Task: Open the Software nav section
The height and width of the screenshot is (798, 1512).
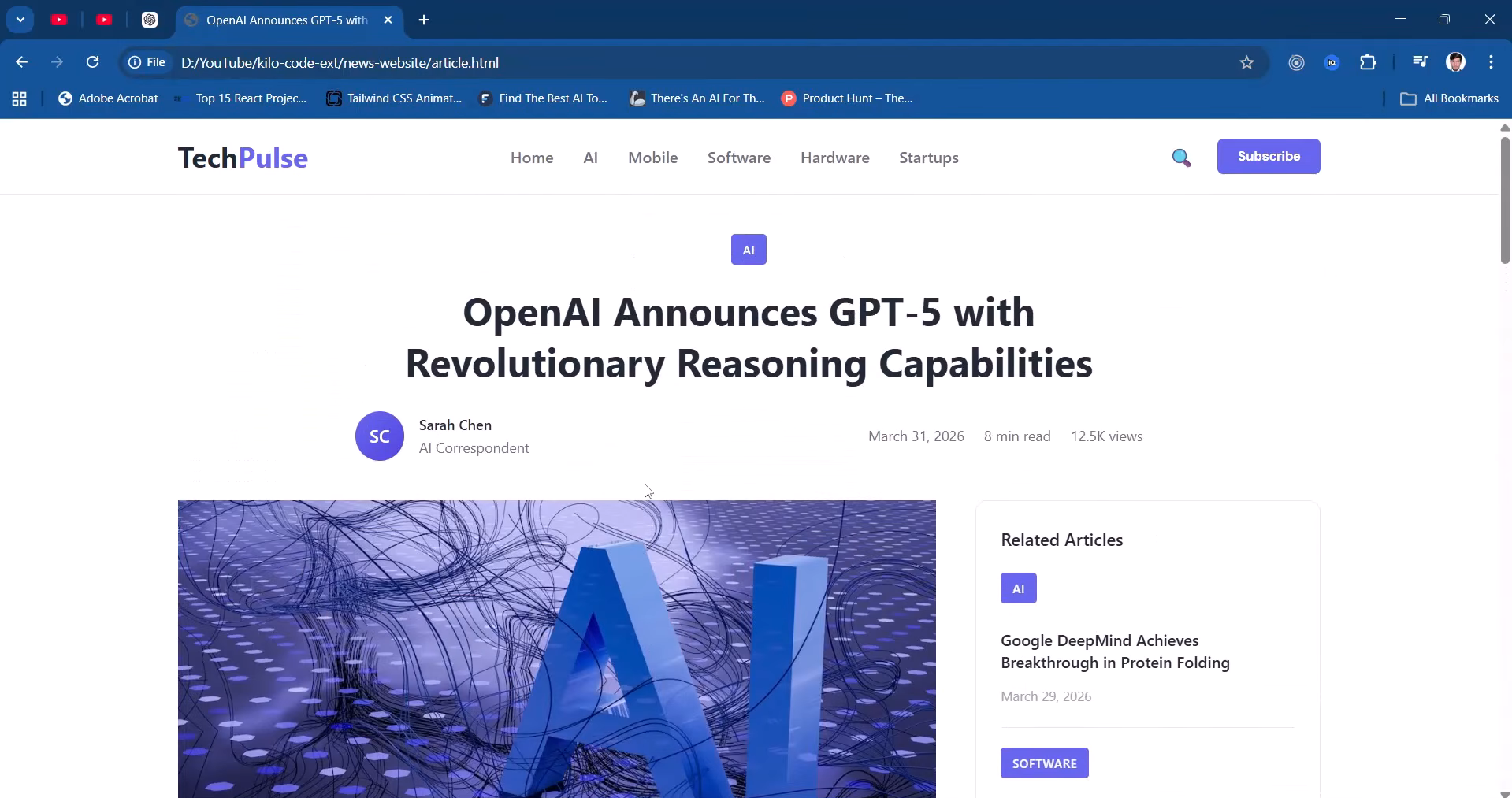Action: coord(739,158)
